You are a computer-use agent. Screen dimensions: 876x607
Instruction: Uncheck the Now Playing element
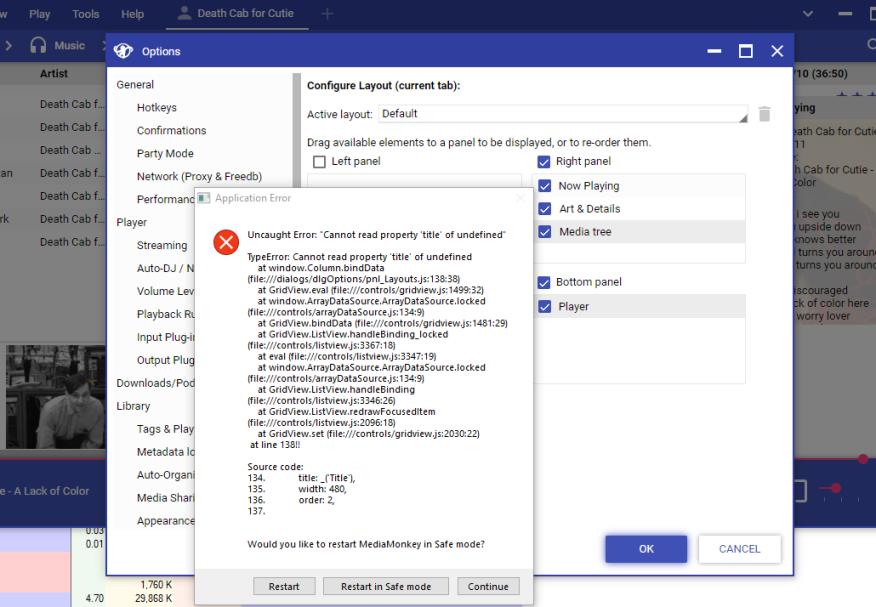[545, 186]
